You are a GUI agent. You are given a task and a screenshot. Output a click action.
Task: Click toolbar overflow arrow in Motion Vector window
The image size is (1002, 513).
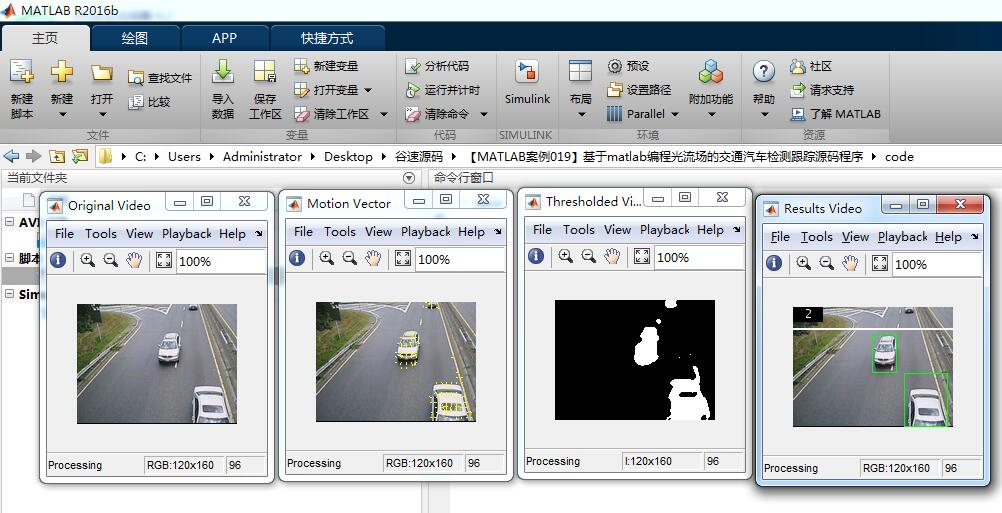[x=497, y=231]
